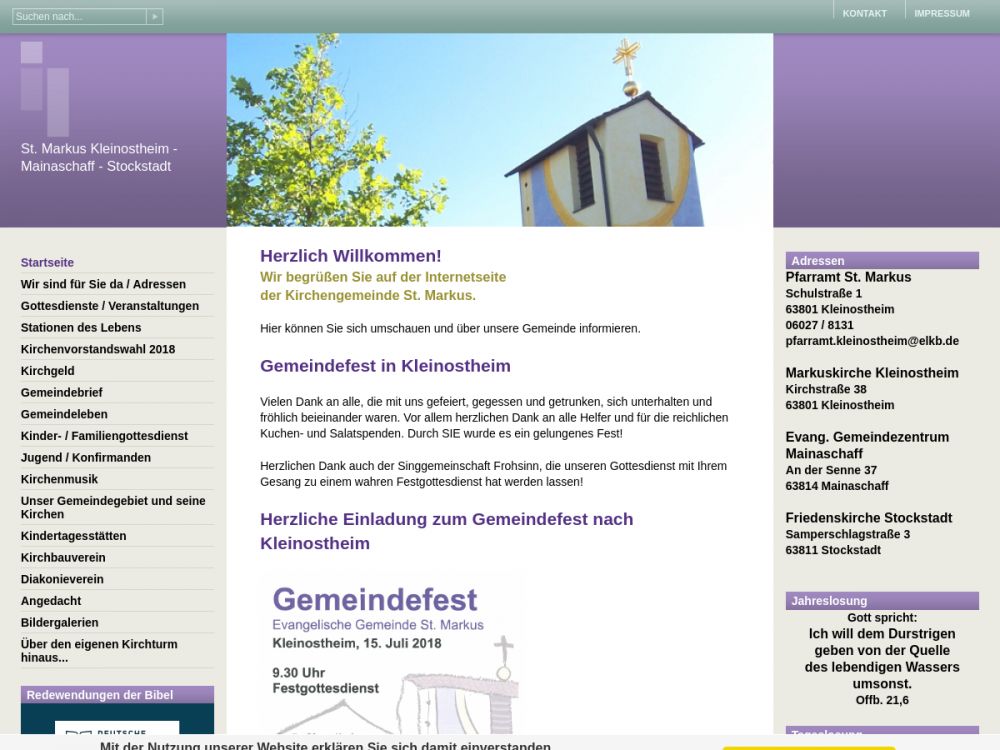Click the church tower header image

click(499, 130)
